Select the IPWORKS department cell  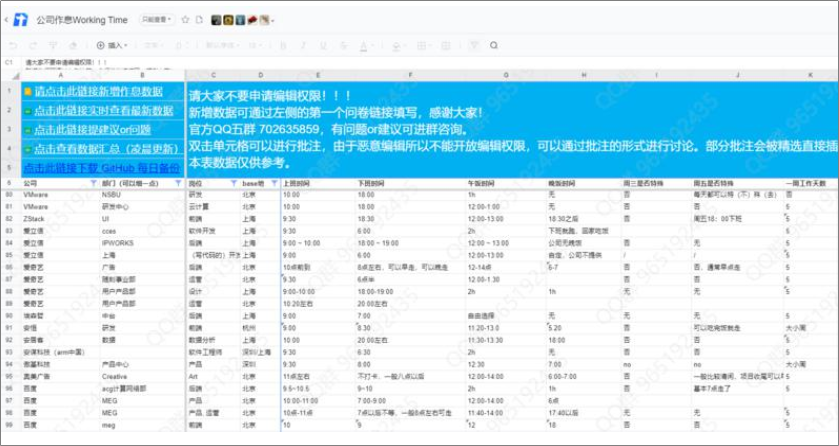142,243
